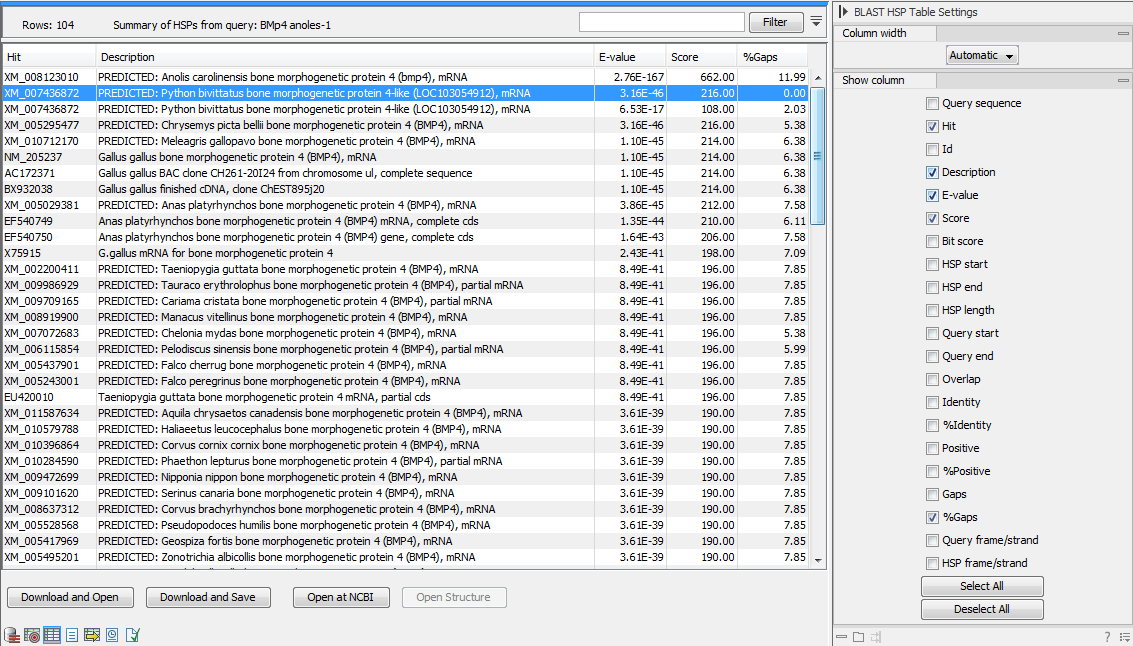The height and width of the screenshot is (646, 1133).
Task: Click the filter funnel icon above the table
Action: 816,21
